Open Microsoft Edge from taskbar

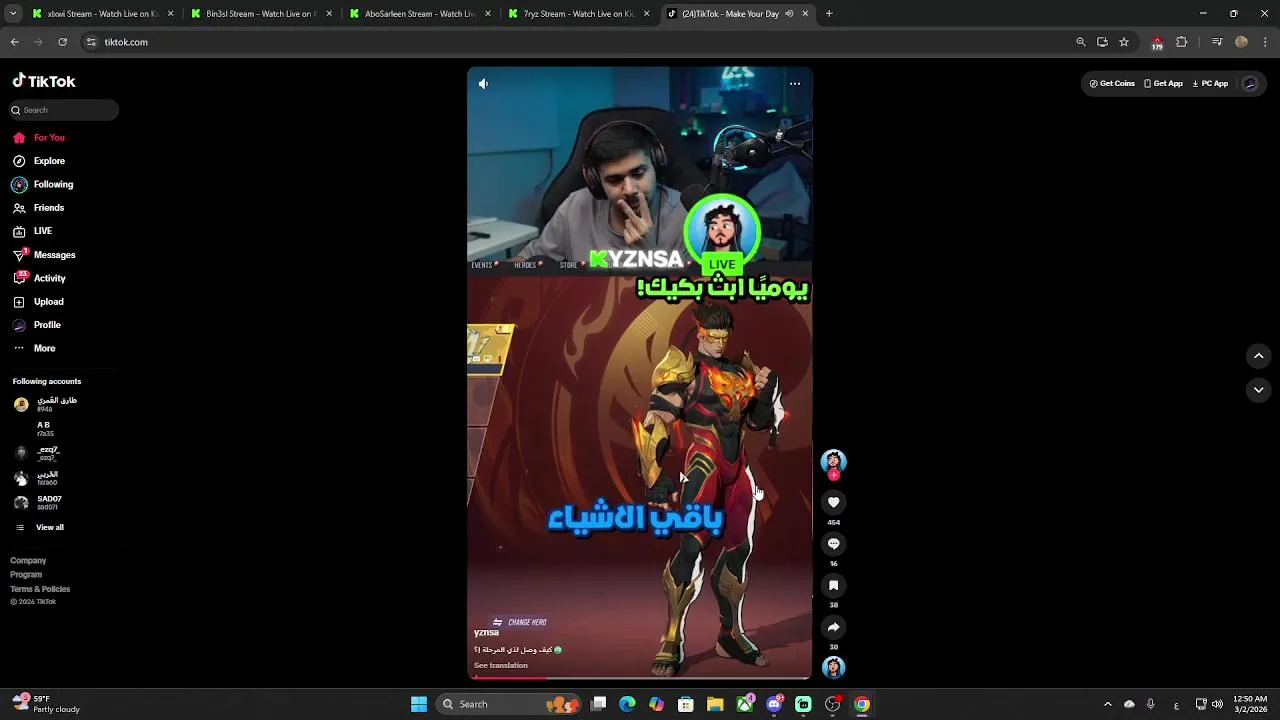point(627,704)
